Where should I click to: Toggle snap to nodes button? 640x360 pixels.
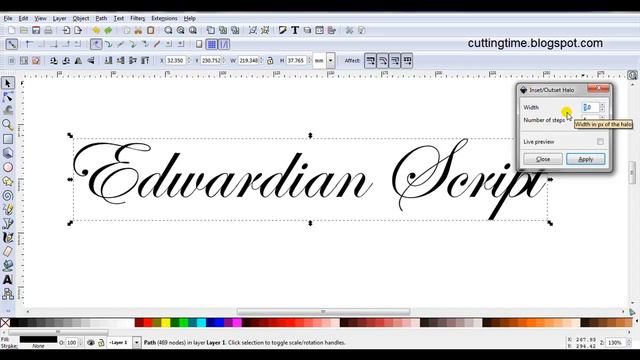pos(96,44)
